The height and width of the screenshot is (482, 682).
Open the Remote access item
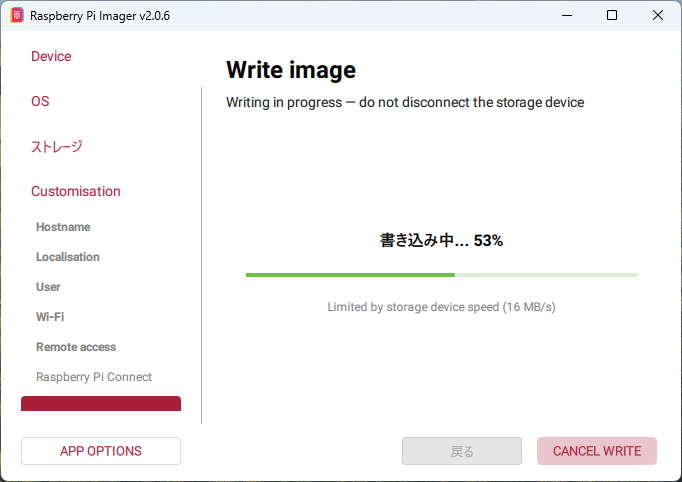pos(76,347)
